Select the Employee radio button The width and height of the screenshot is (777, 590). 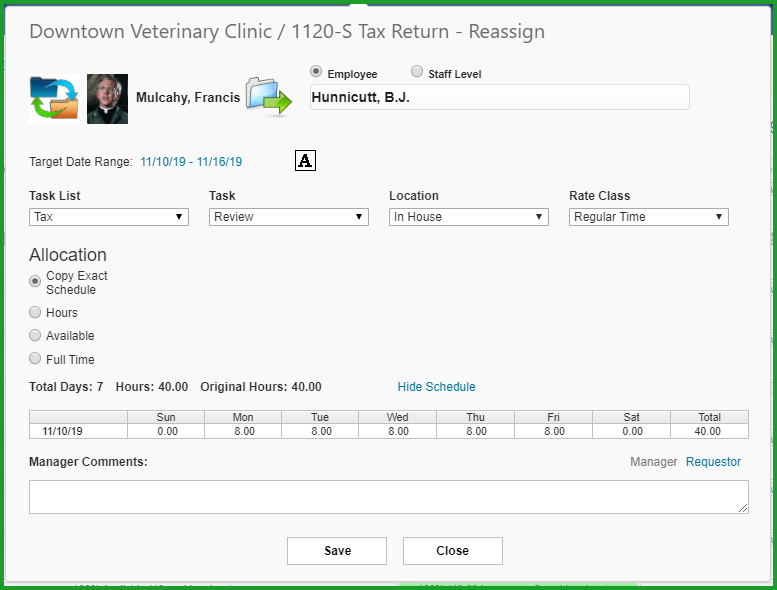tap(316, 72)
